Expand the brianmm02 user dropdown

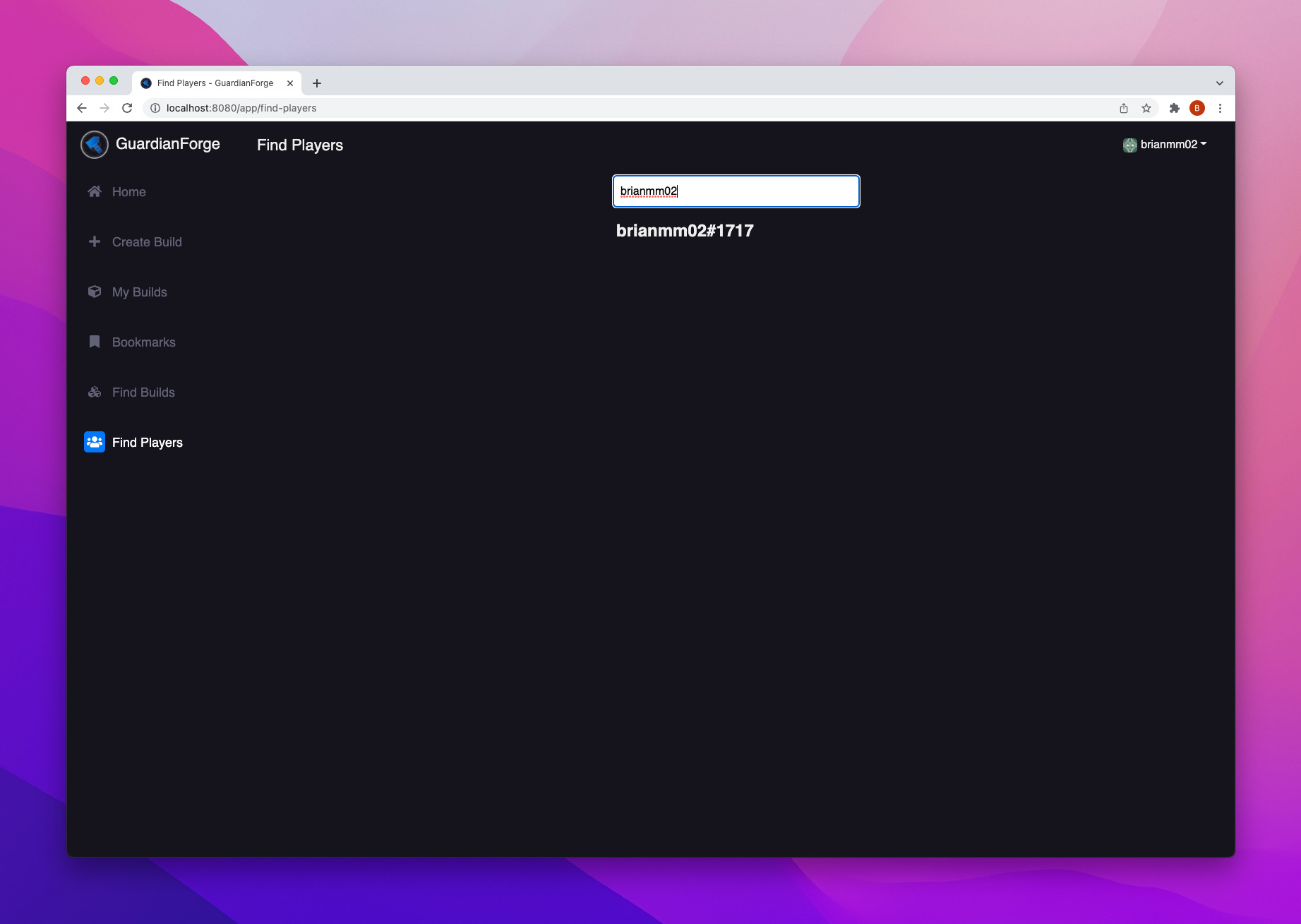click(1165, 144)
